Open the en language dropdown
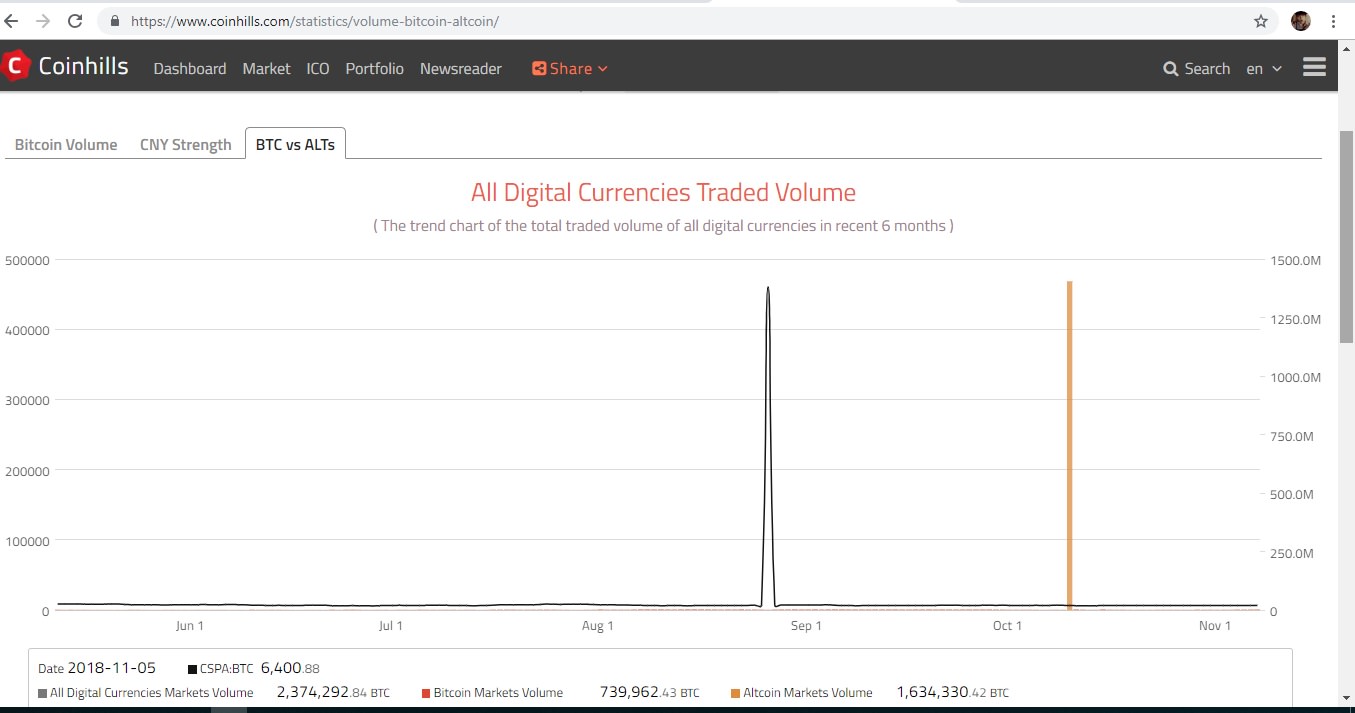 (1264, 69)
